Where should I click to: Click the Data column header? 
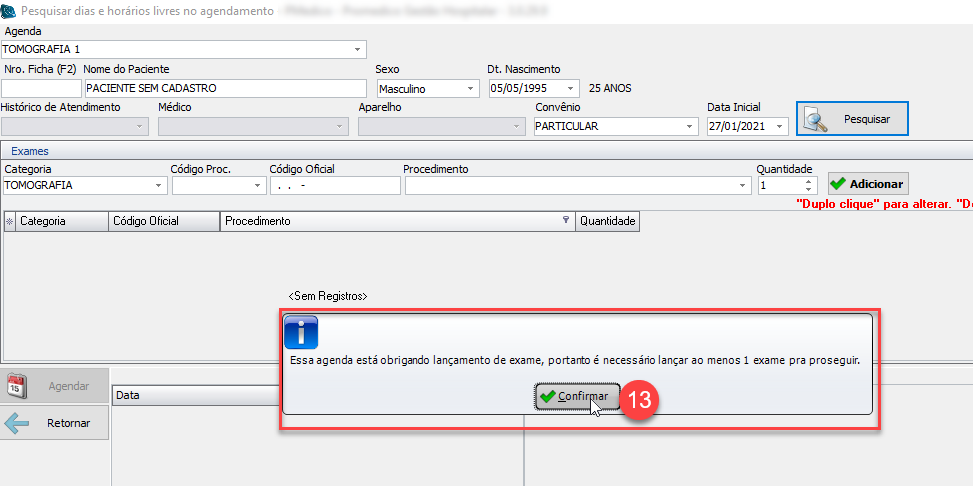tap(195, 396)
